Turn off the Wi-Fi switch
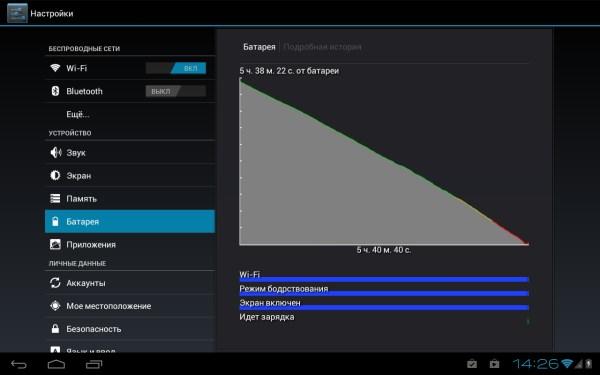 (176, 68)
